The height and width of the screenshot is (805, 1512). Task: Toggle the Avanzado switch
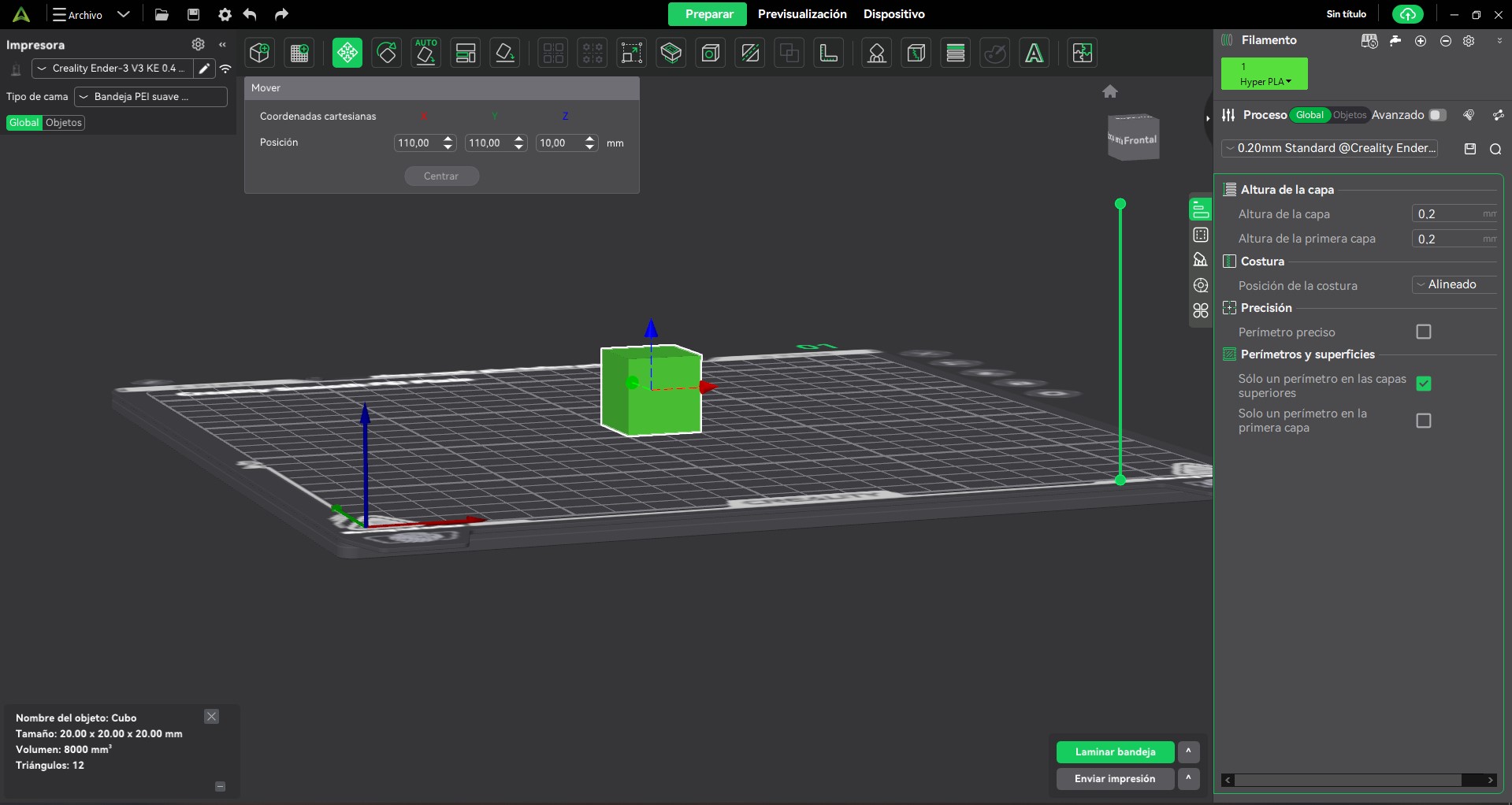tap(1437, 115)
